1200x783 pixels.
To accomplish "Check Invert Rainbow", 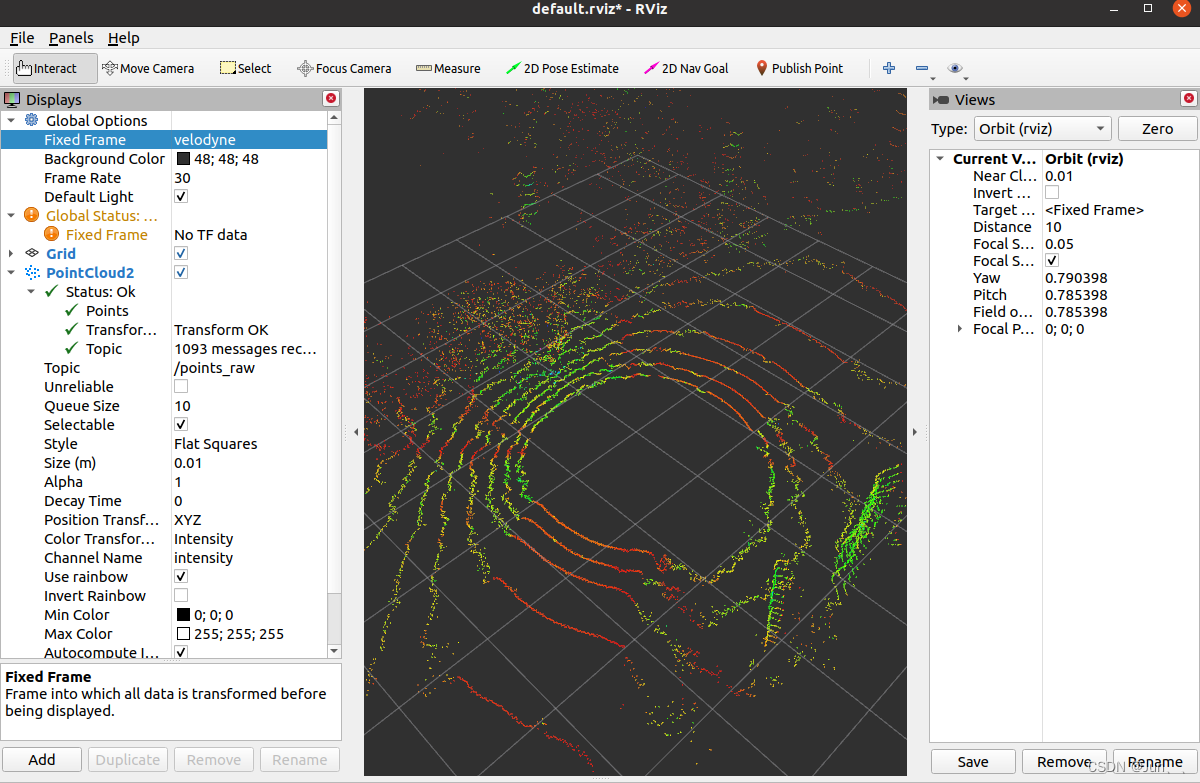I will (x=181, y=596).
